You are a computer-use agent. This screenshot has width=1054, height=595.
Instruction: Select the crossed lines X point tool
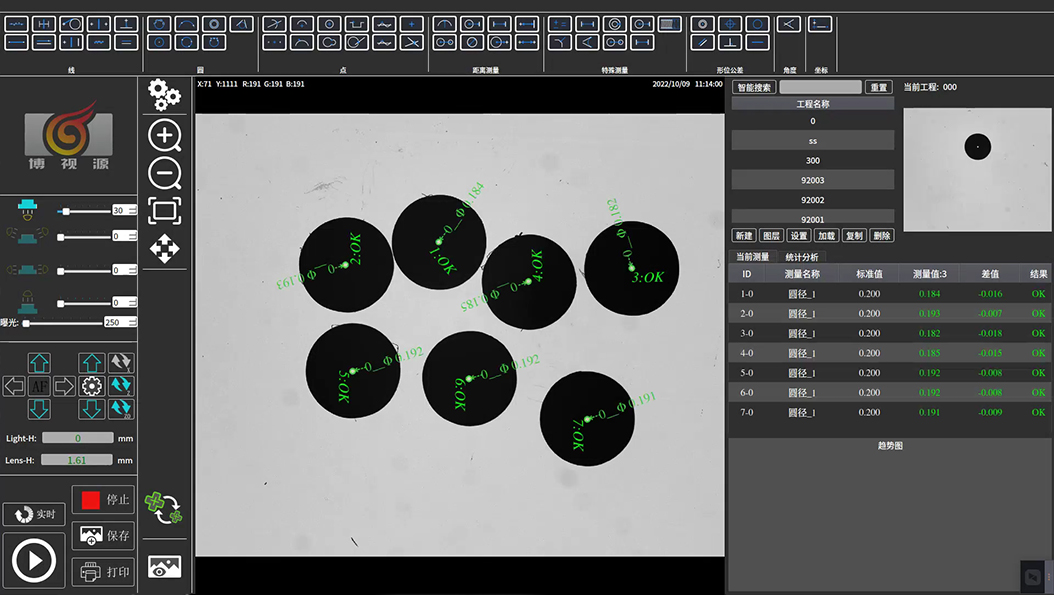click(411, 42)
